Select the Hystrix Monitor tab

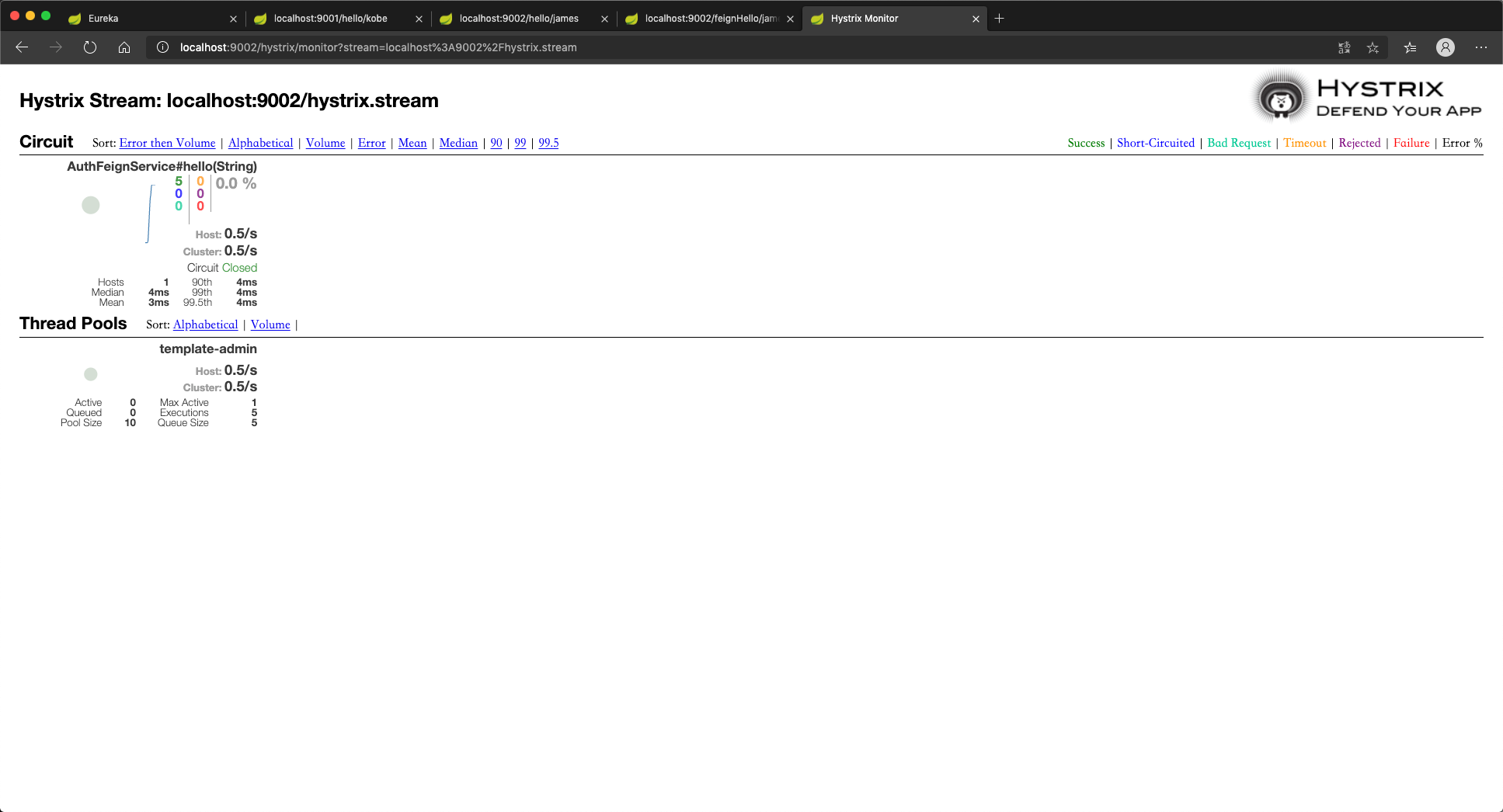pos(895,19)
